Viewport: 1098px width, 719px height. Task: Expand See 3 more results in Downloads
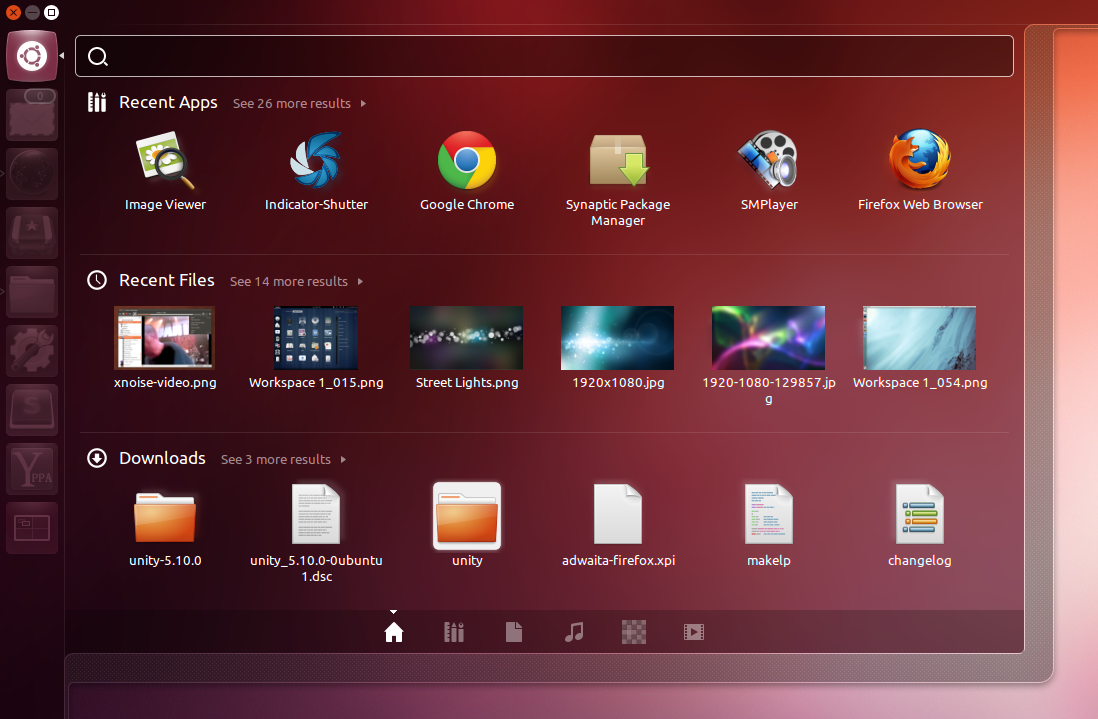coord(275,459)
